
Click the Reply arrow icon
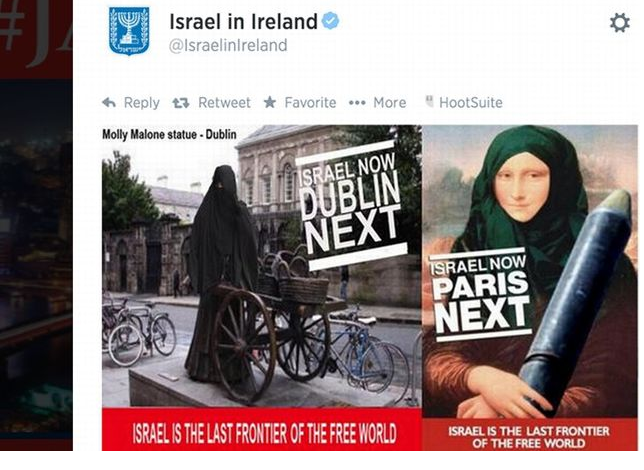[109, 102]
